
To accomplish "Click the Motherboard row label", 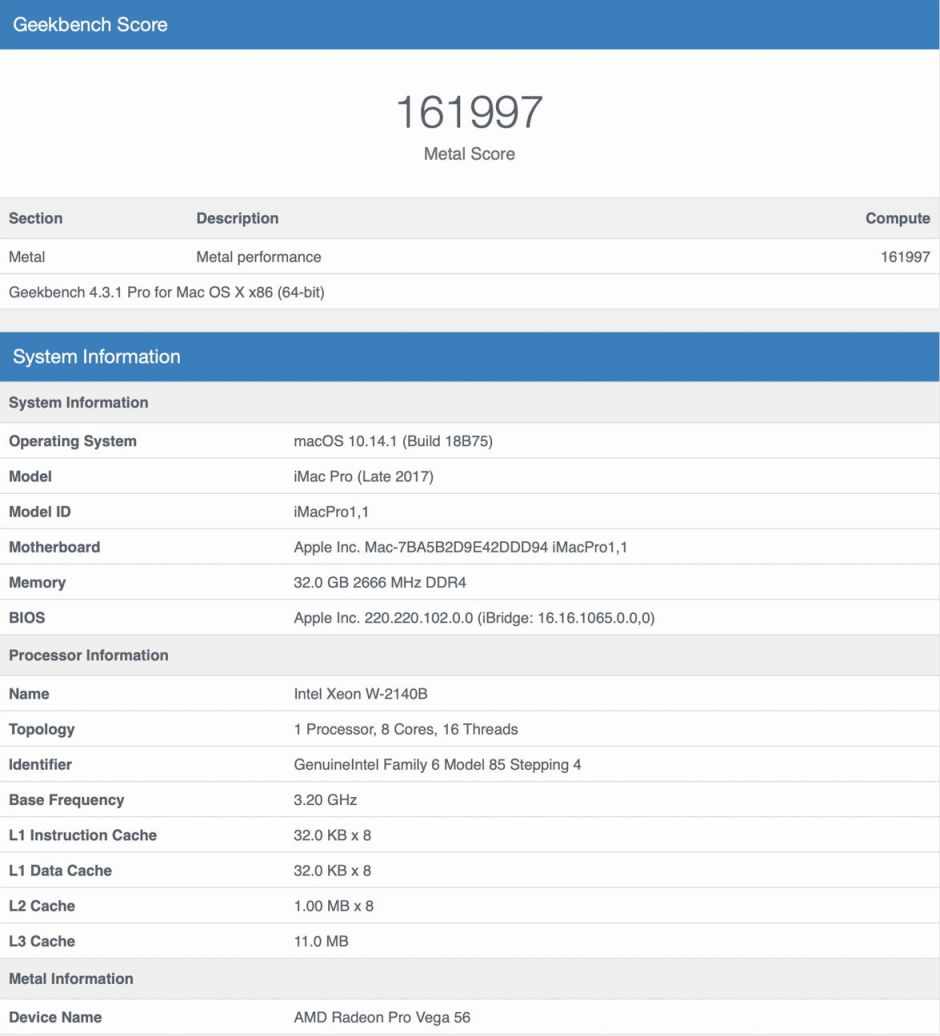I will (54, 548).
